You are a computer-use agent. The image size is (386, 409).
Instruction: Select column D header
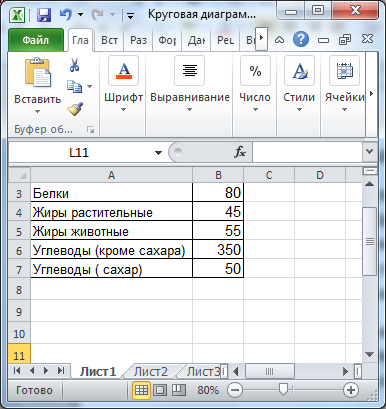(320, 175)
